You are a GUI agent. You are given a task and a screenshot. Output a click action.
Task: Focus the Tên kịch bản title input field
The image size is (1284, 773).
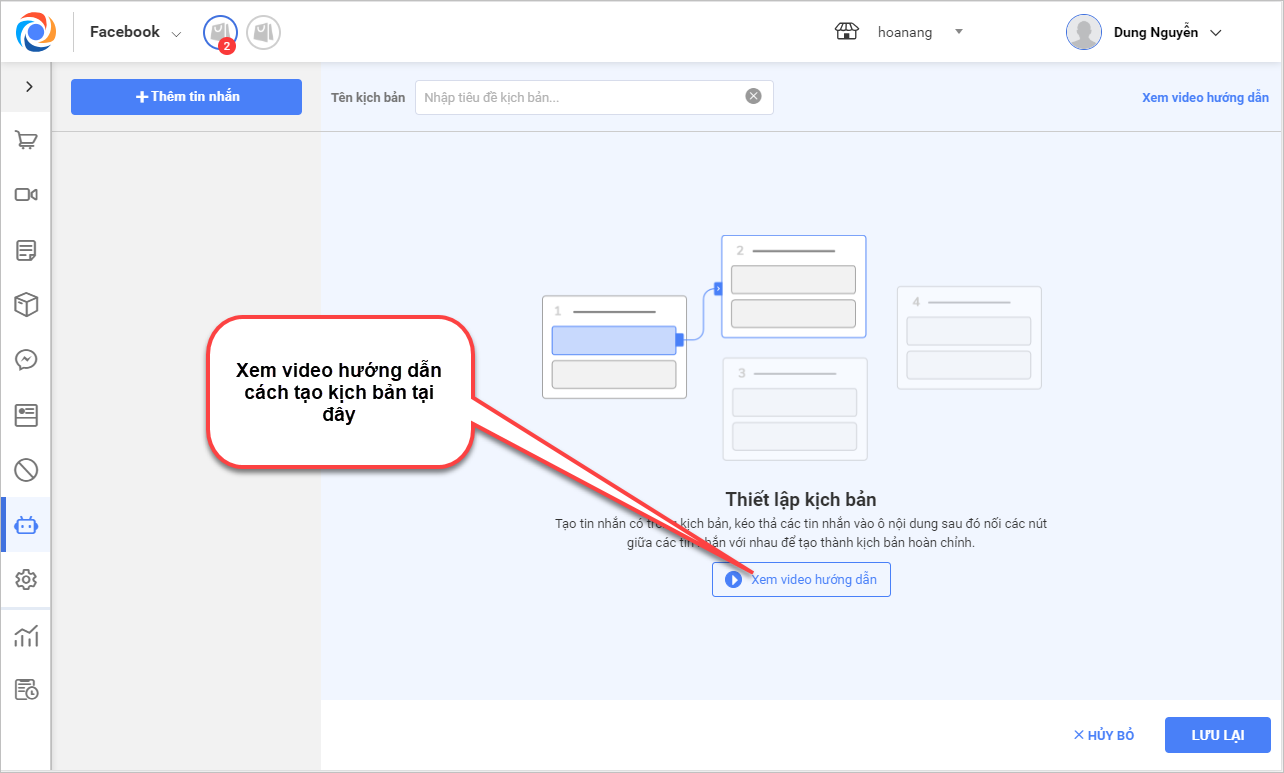pos(580,97)
